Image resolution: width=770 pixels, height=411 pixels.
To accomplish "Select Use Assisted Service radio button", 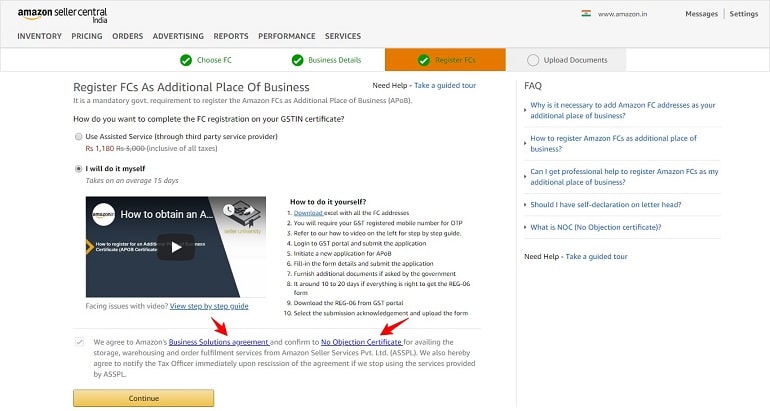I will pos(79,137).
